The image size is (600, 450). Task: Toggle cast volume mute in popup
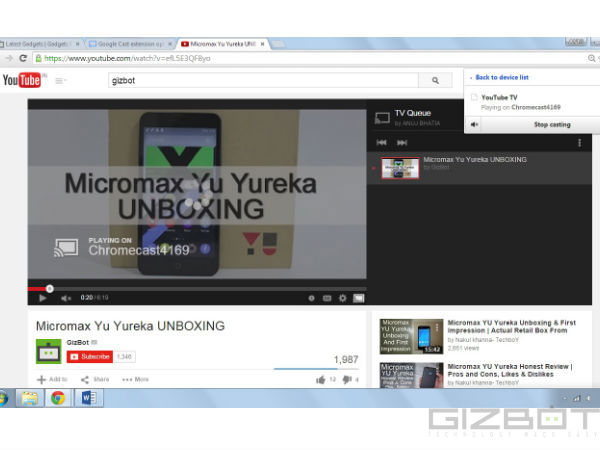coord(474,124)
